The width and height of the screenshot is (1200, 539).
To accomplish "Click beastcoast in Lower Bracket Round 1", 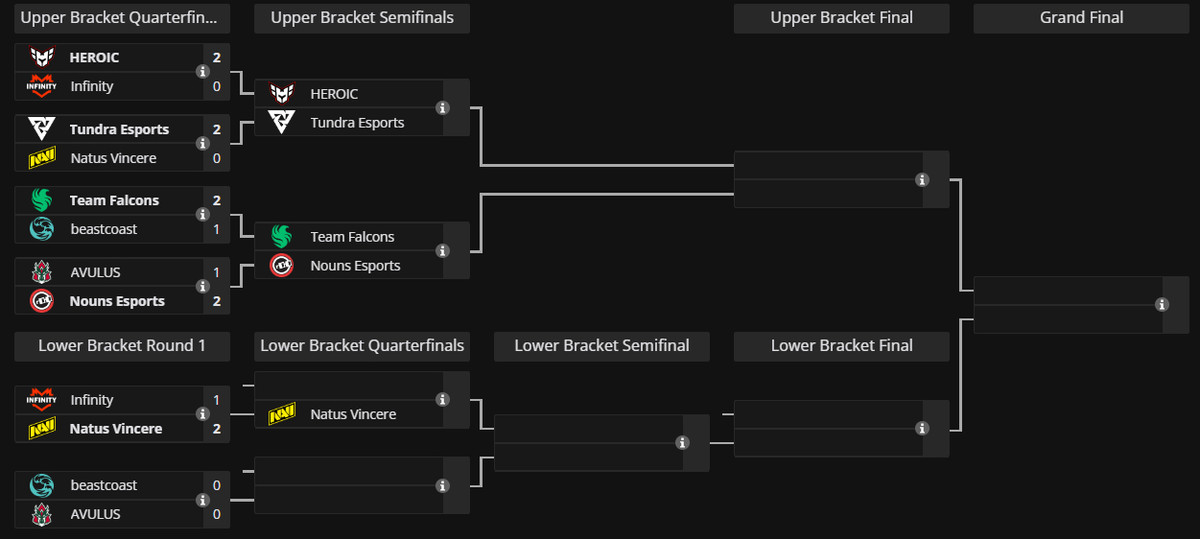I will pos(104,485).
